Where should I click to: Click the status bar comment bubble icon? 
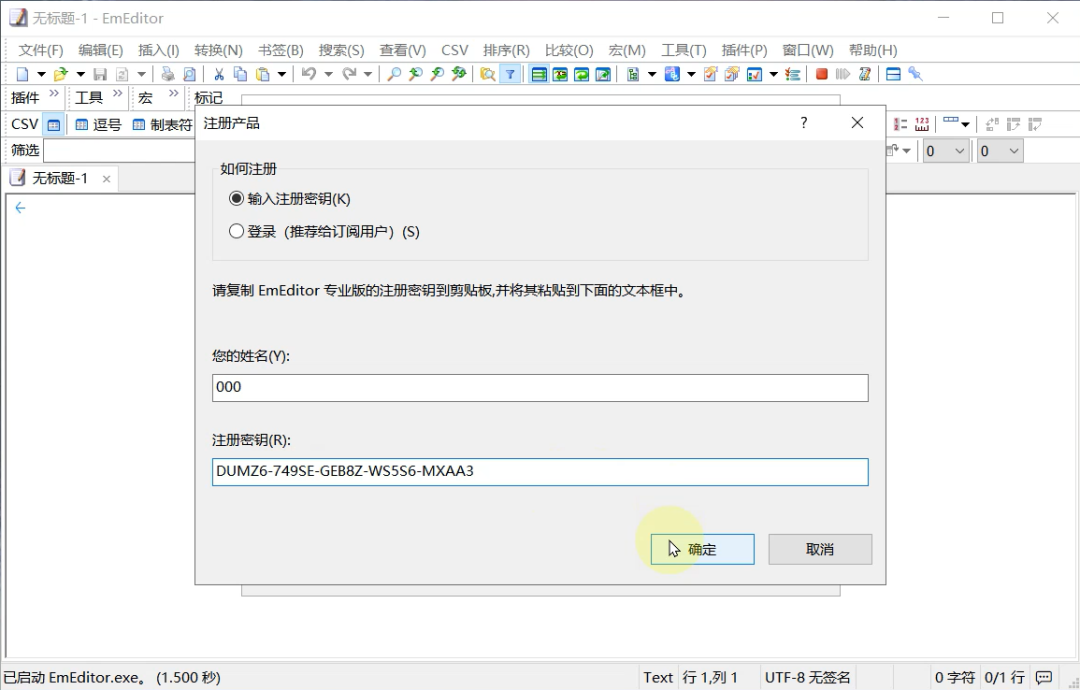(1043, 678)
